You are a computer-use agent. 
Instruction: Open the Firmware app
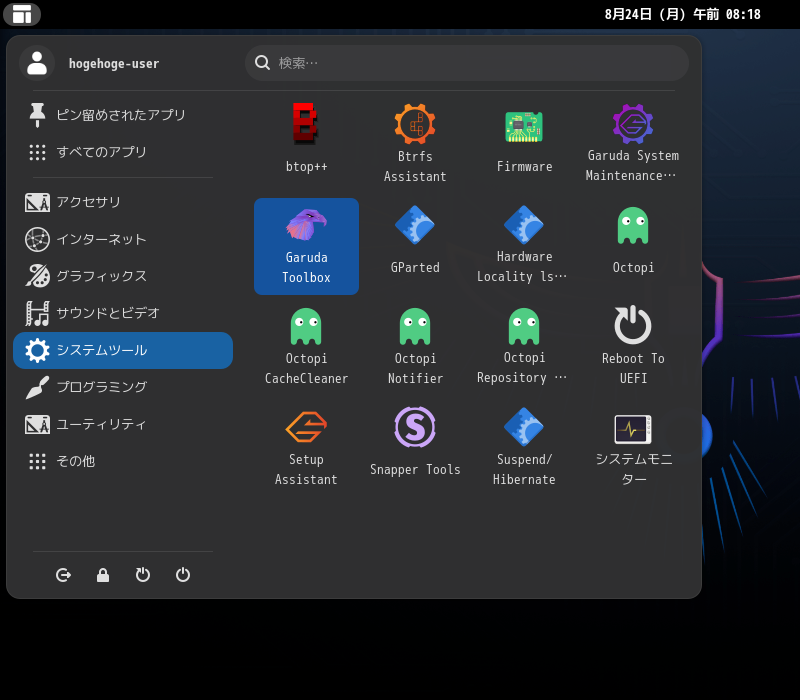524,138
